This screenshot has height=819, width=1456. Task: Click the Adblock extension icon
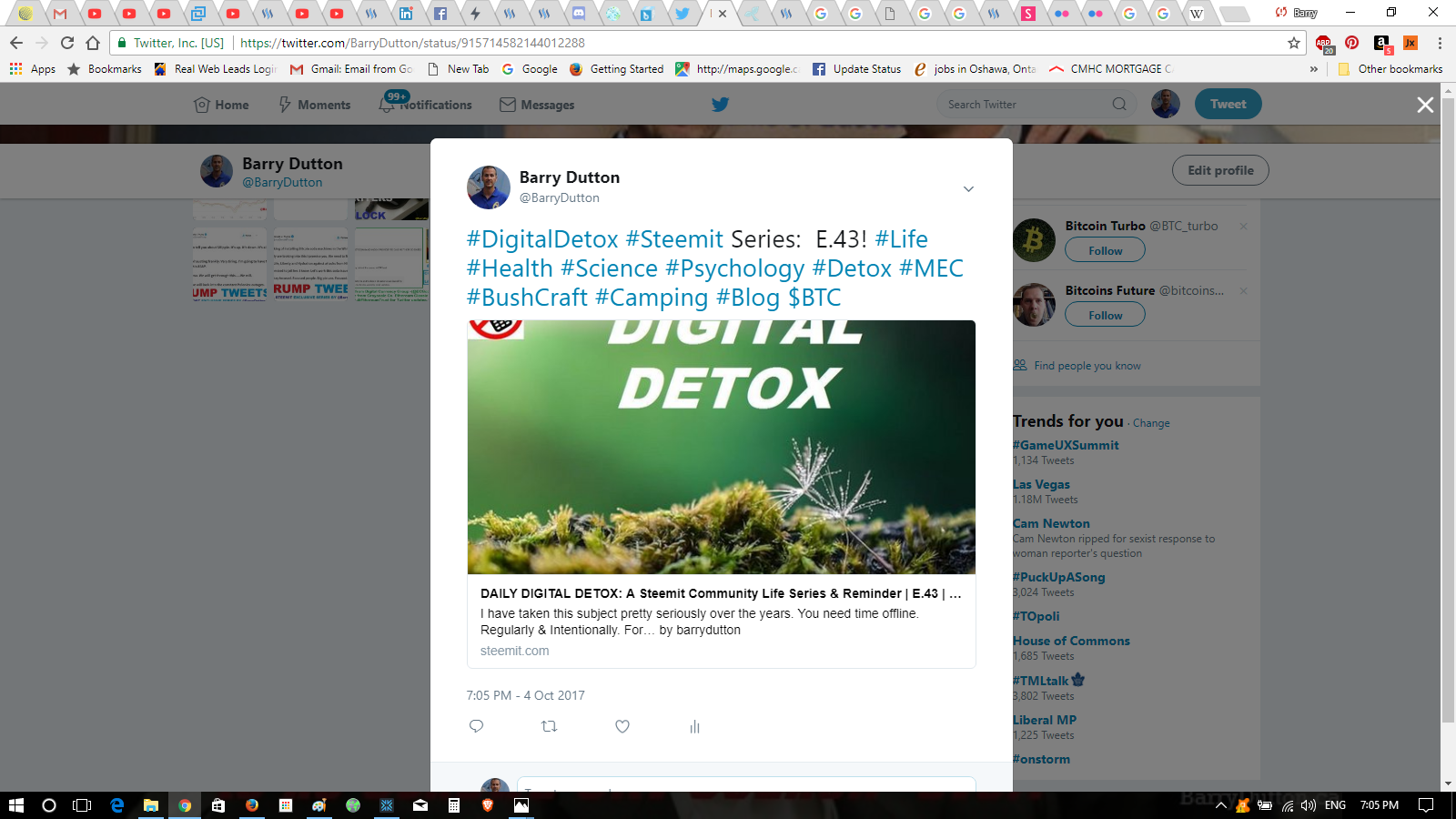(x=1324, y=44)
